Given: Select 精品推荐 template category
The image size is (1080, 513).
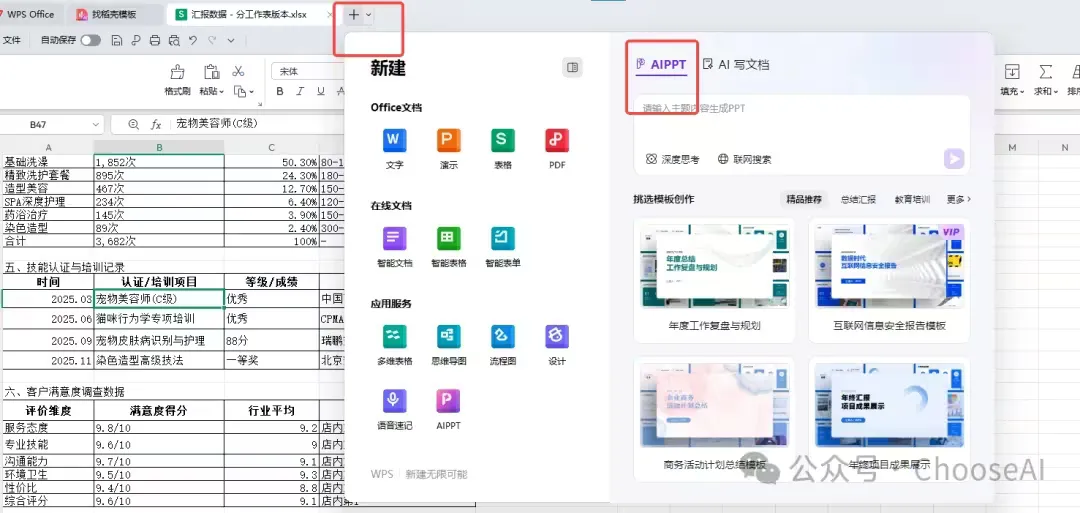Looking at the screenshot, I should 804,199.
